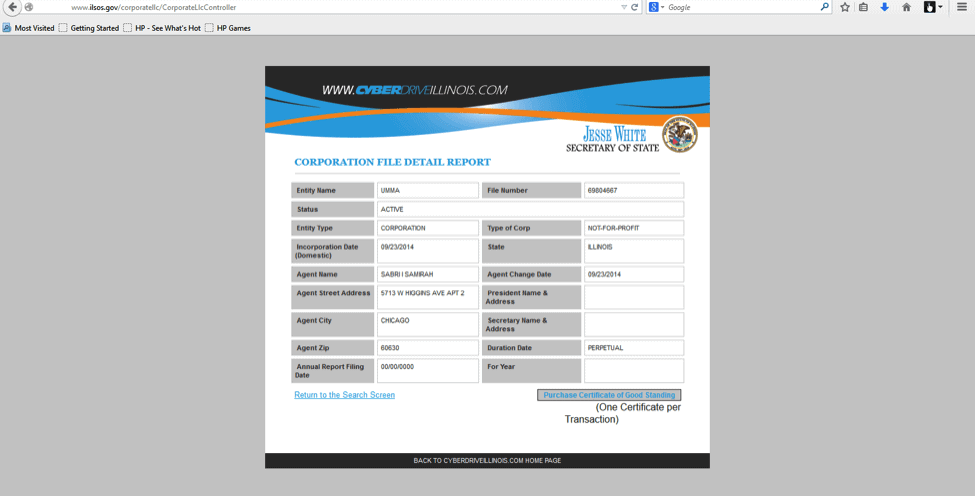Click the search magnifier icon
This screenshot has width=975, height=497.
pos(825,7)
